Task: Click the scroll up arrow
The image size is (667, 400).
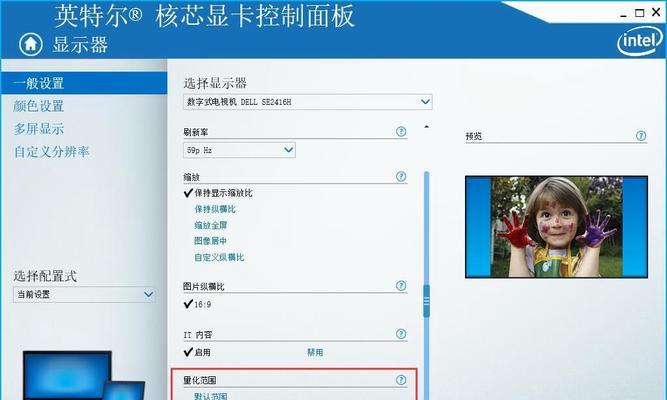Action: point(426,126)
